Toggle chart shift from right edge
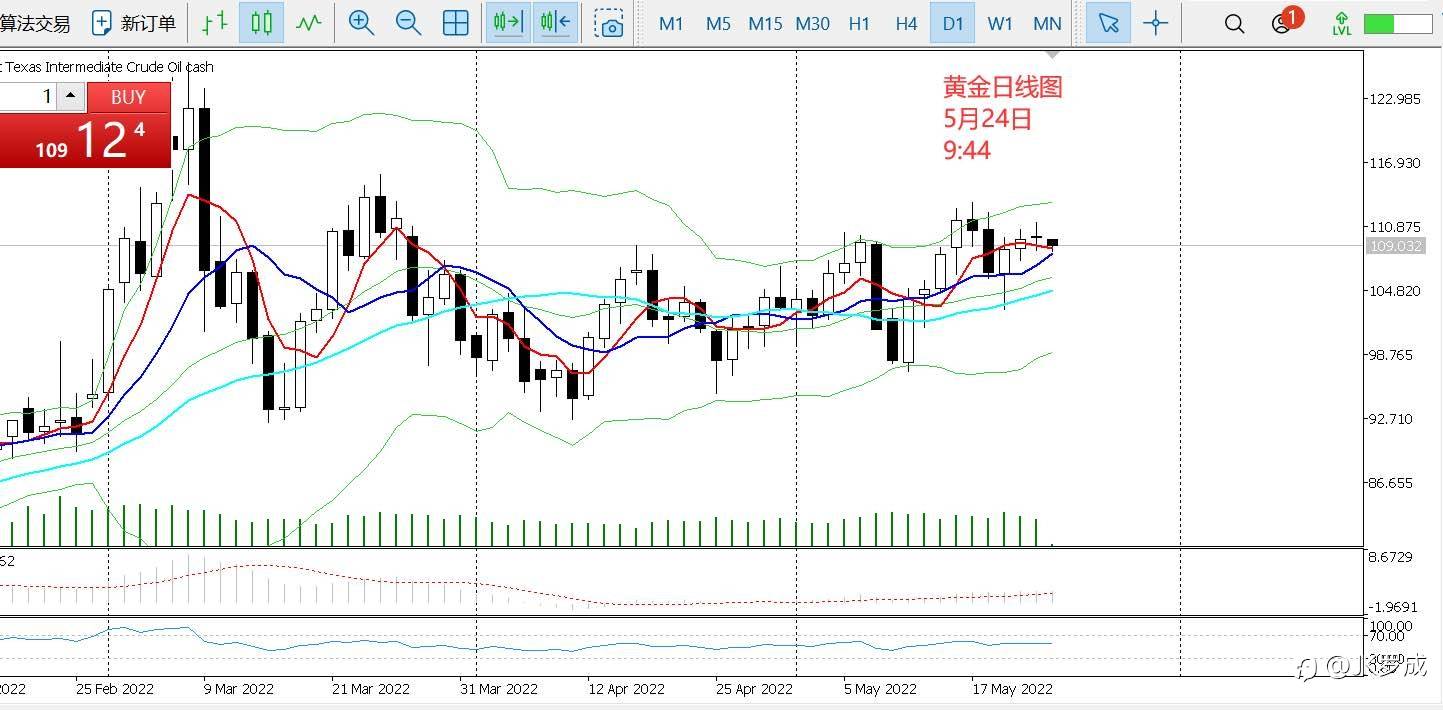The height and width of the screenshot is (710, 1443). pyautogui.click(x=555, y=23)
